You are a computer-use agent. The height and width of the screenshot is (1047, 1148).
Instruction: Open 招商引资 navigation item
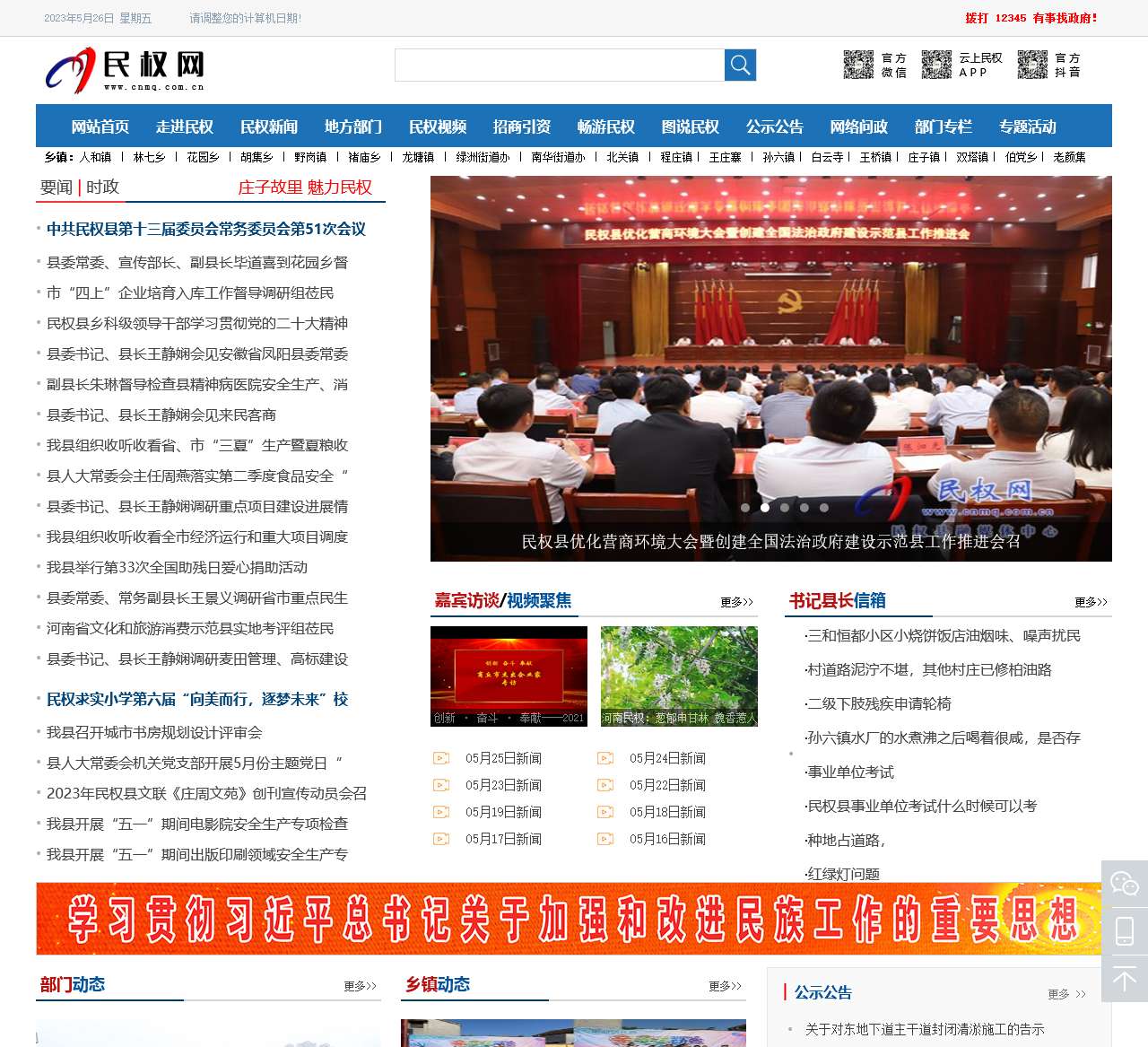click(x=522, y=127)
